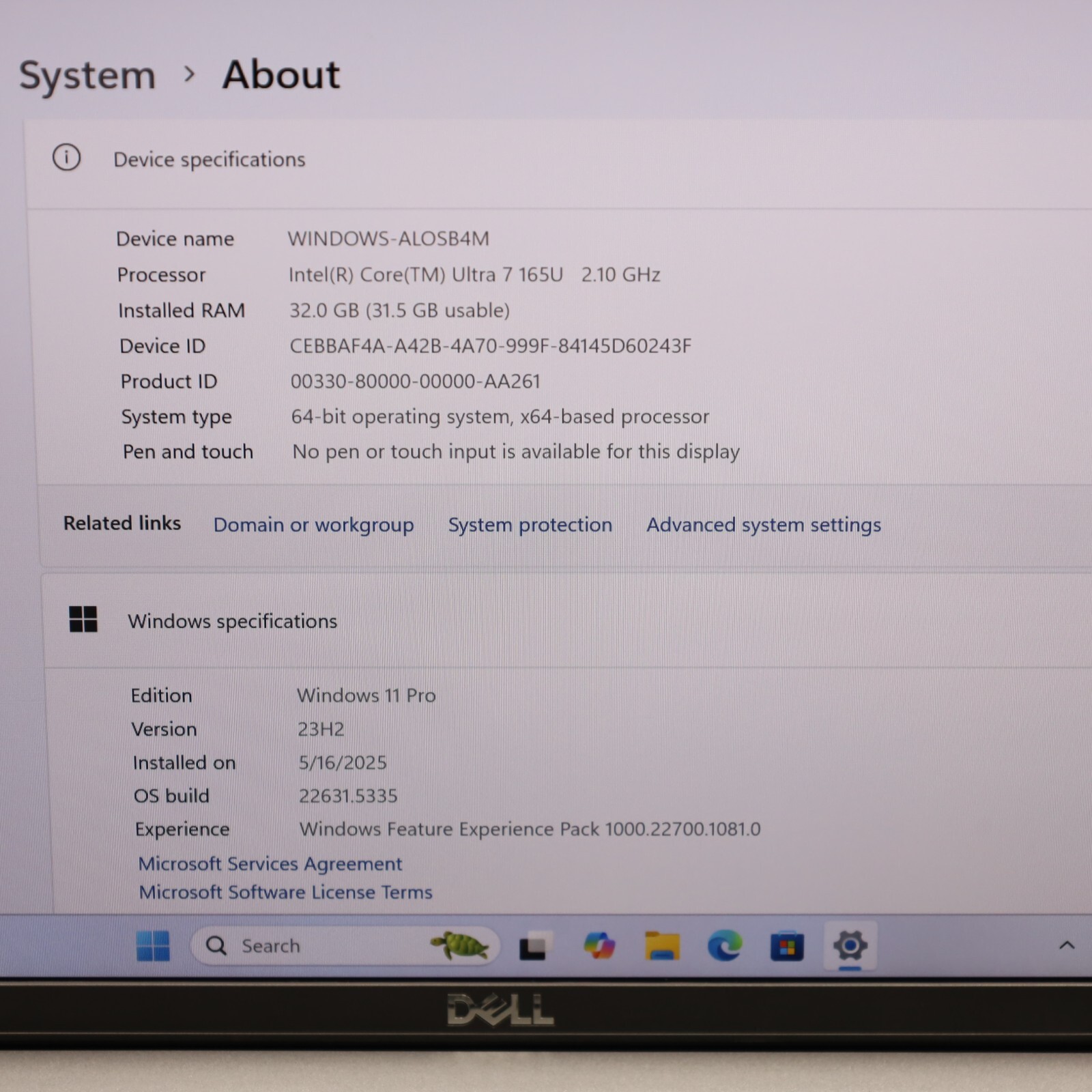Launch Copilot from the taskbar
The width and height of the screenshot is (1092, 1092).
[599, 946]
